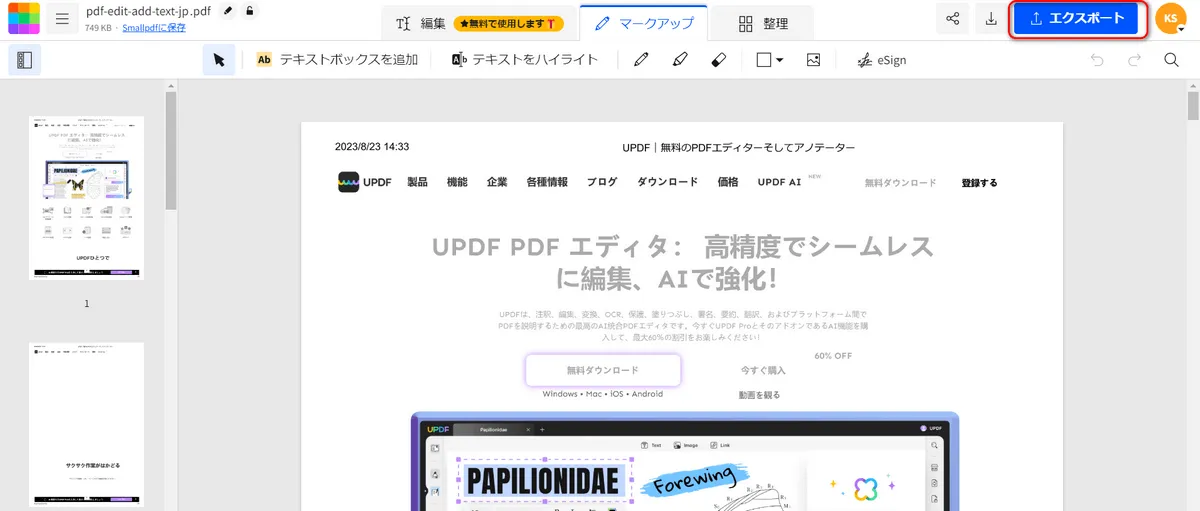Rename file with pencil icon
This screenshot has width=1200, height=511.
[x=228, y=10]
